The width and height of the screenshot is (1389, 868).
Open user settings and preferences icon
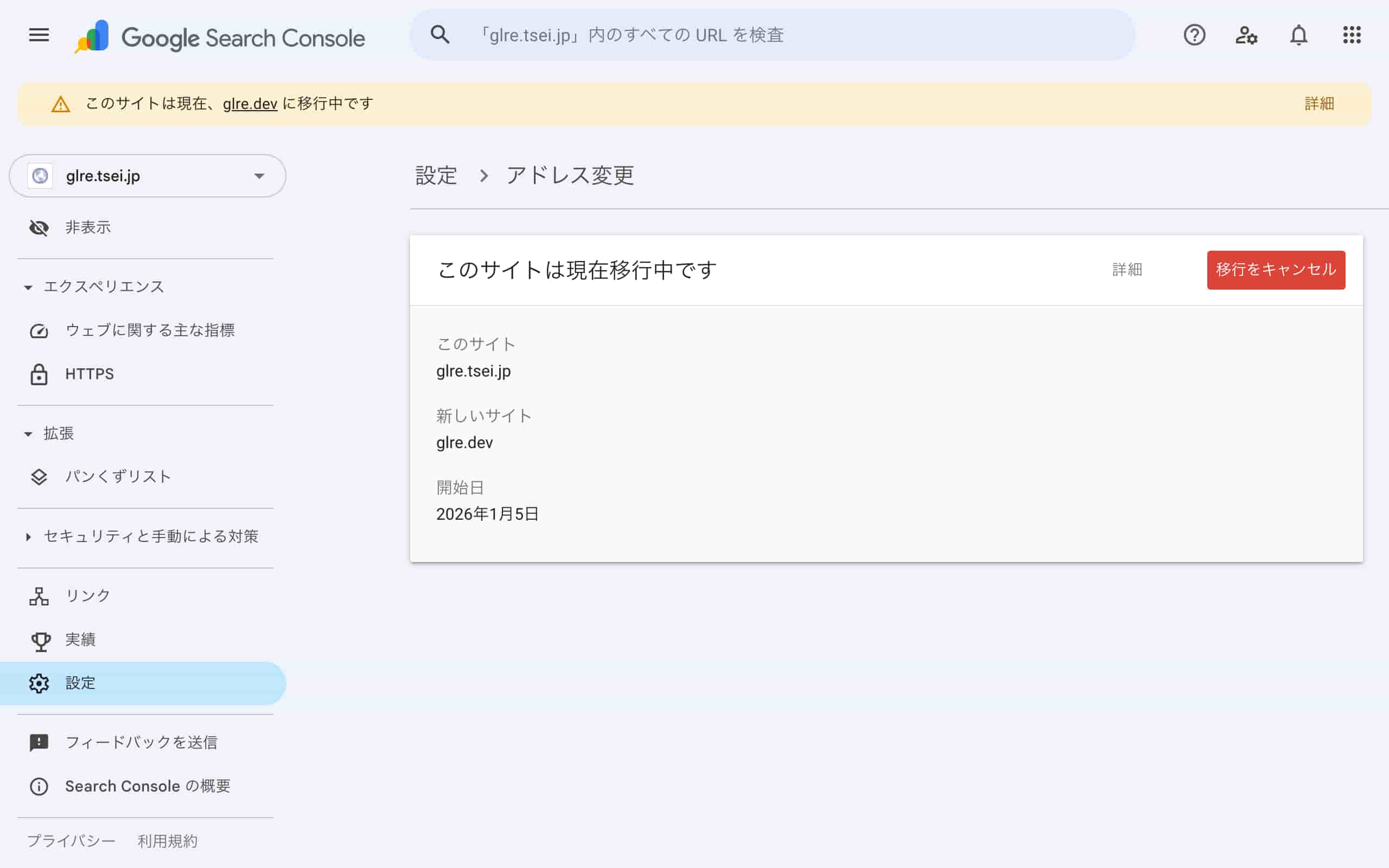click(x=1247, y=35)
